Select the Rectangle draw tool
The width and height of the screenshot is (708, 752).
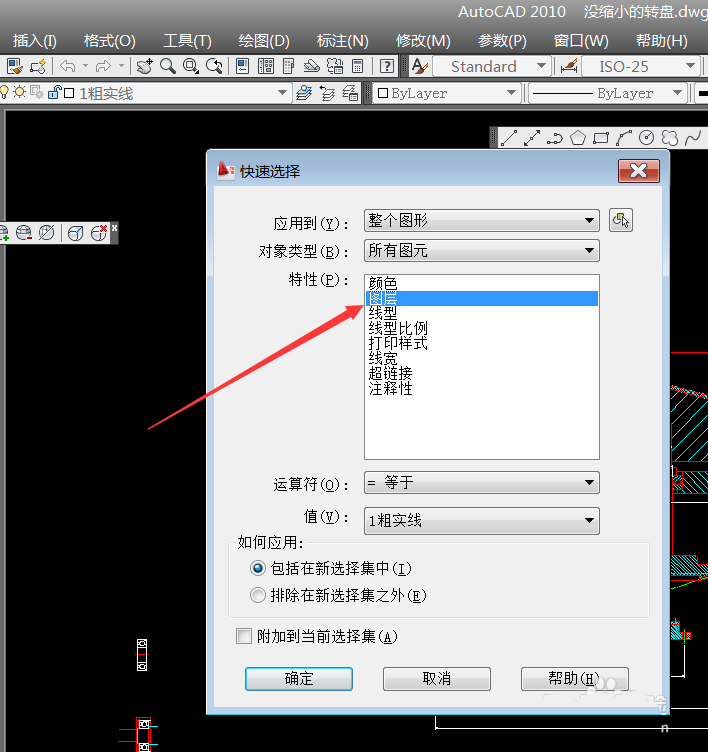point(601,138)
